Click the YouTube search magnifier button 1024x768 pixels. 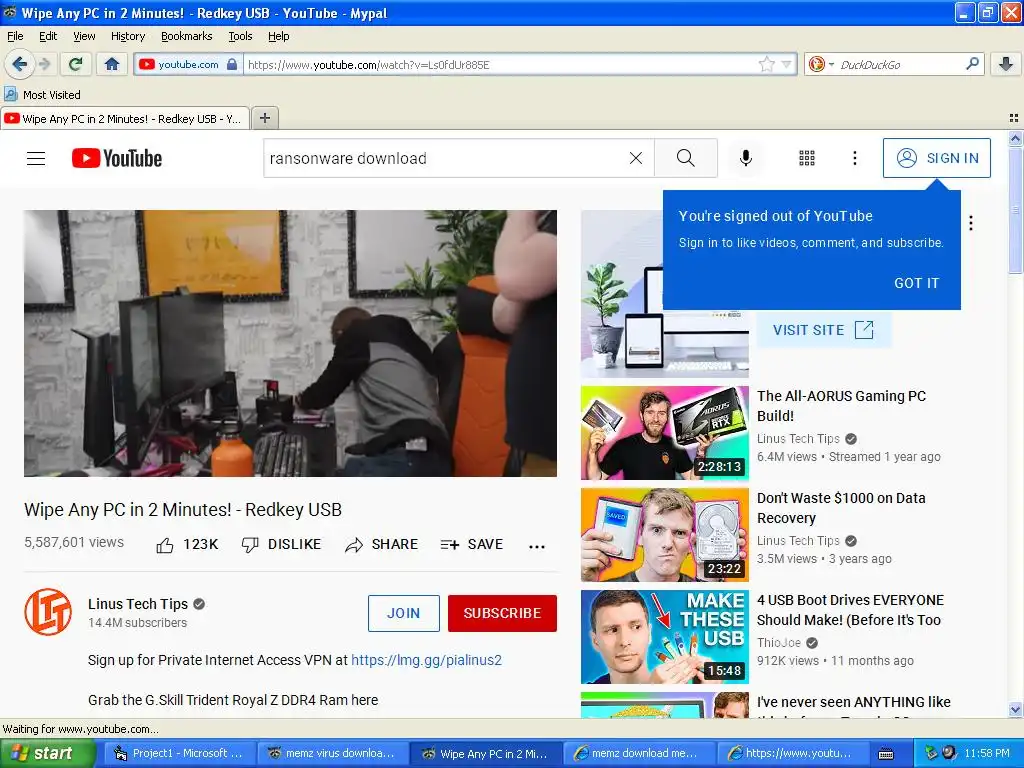click(686, 158)
